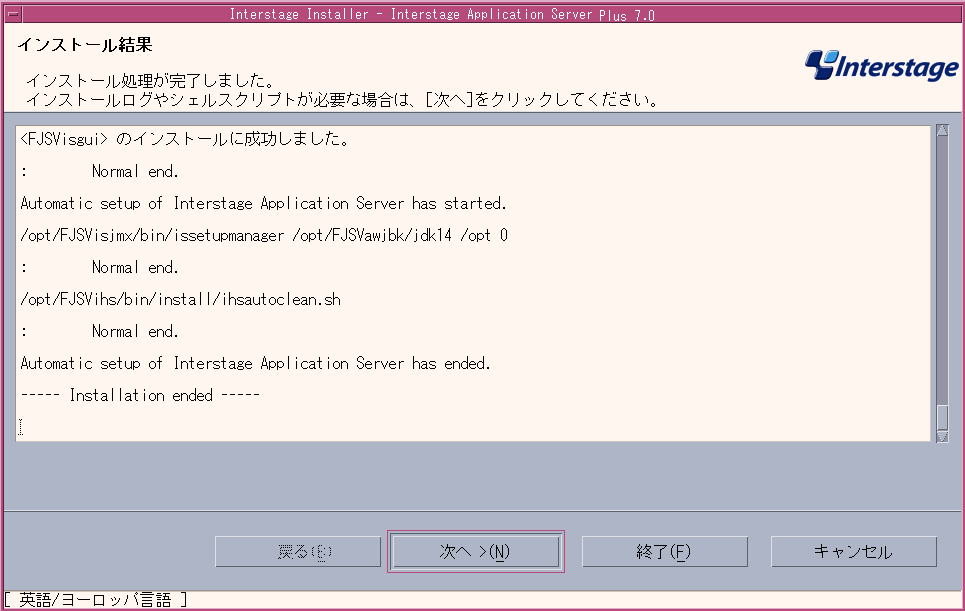Click the インストール結果 heading
965x611 pixels.
pyautogui.click(x=85, y=45)
